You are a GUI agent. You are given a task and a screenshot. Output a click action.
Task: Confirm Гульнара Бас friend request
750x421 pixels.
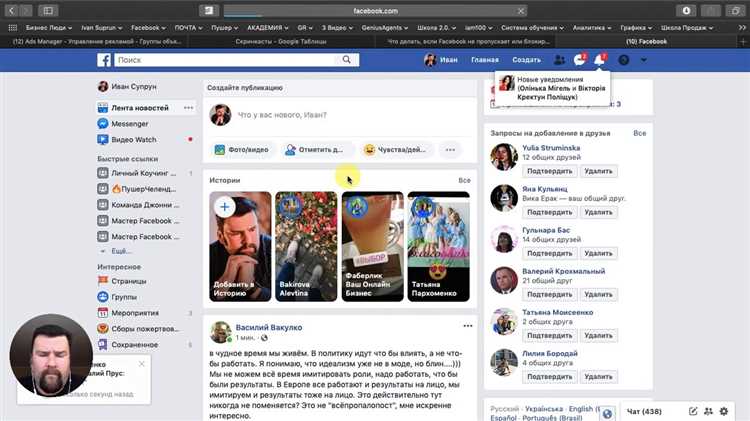[x=550, y=254]
